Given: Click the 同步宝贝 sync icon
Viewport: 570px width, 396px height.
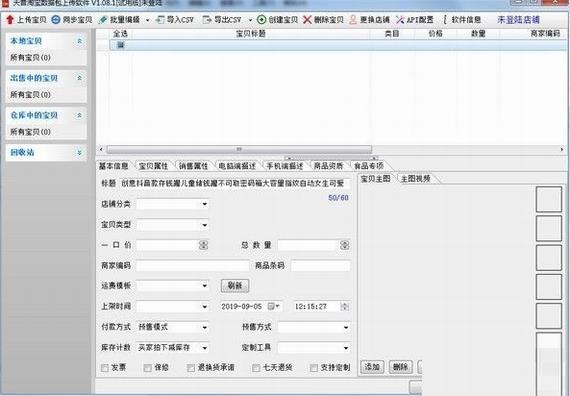Looking at the screenshot, I should point(56,20).
